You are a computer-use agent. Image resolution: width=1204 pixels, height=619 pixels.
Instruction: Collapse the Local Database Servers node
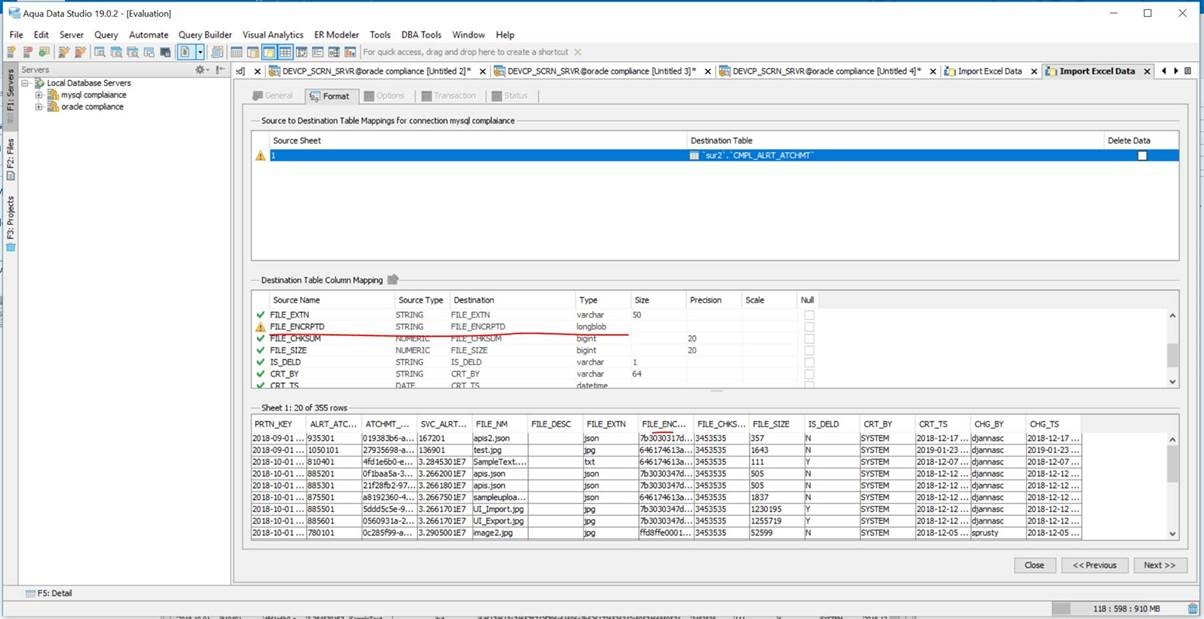pos(27,83)
